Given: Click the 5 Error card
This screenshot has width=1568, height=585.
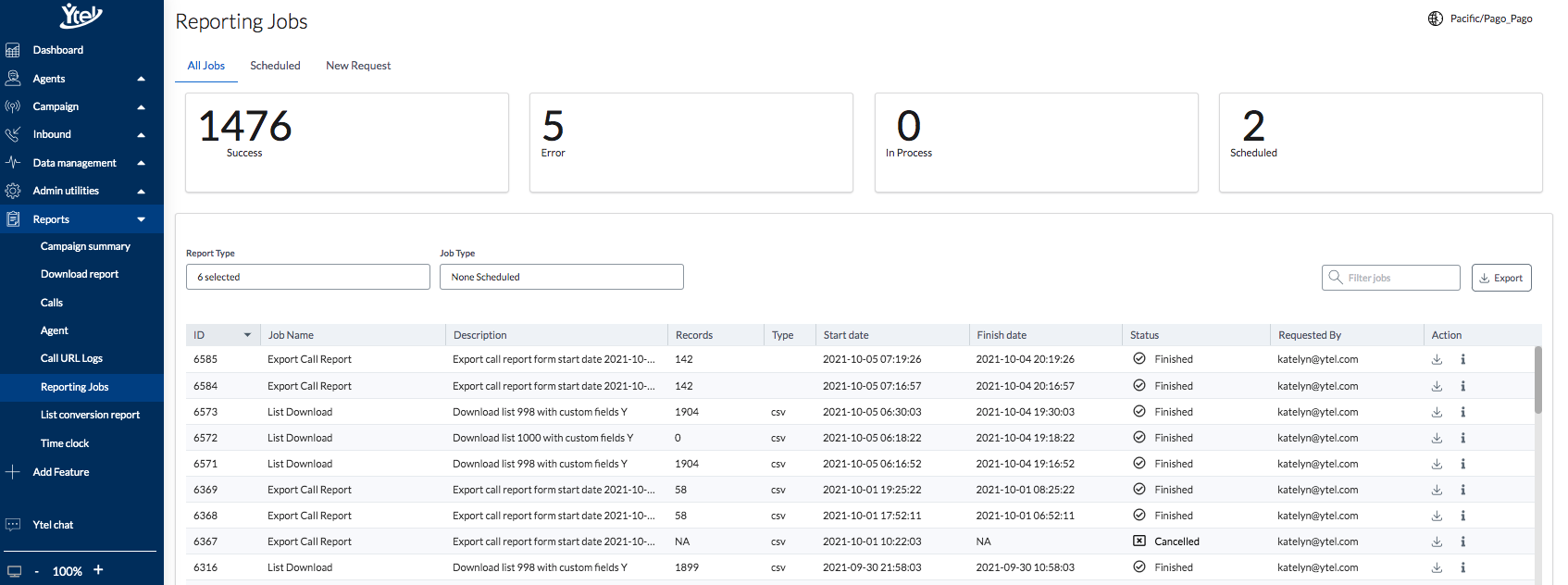Looking at the screenshot, I should pos(691,143).
